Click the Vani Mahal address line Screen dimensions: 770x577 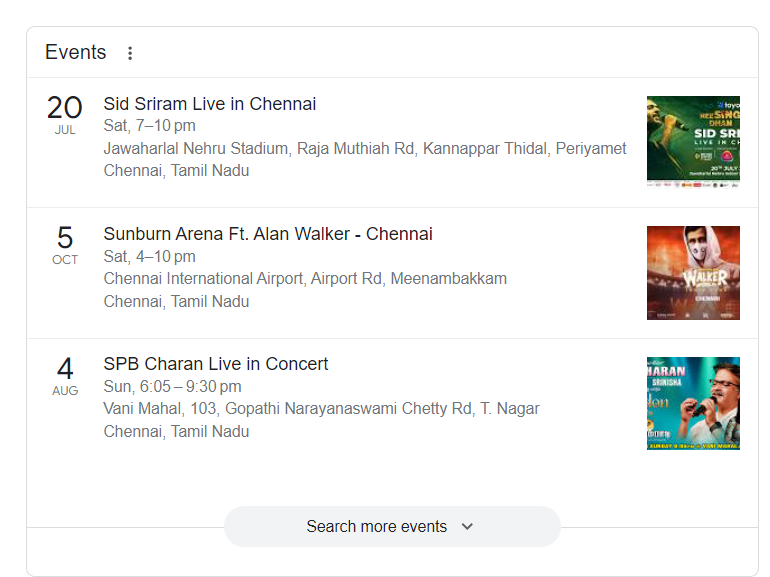[321, 408]
